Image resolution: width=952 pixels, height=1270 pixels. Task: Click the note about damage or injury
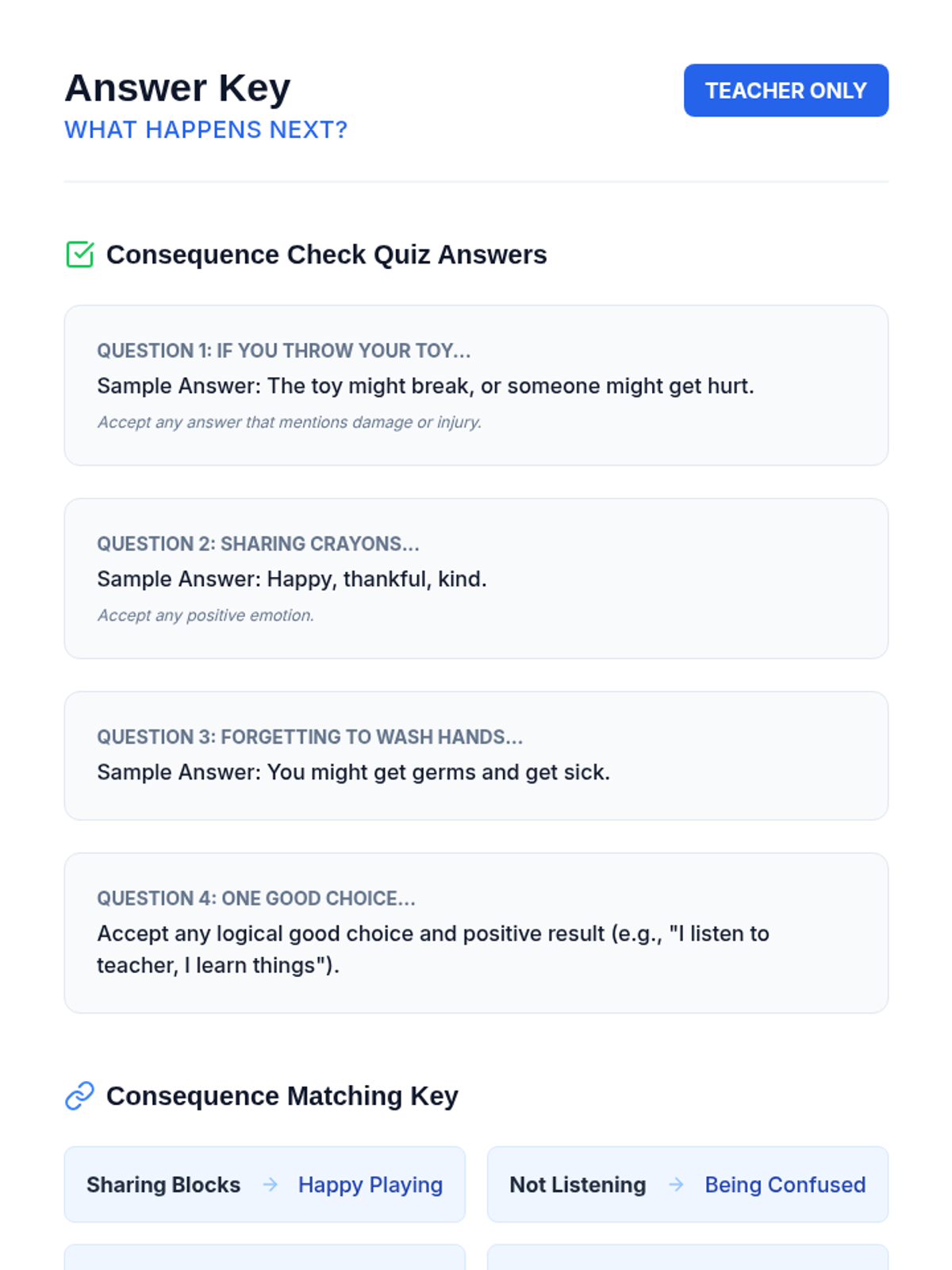(x=290, y=422)
